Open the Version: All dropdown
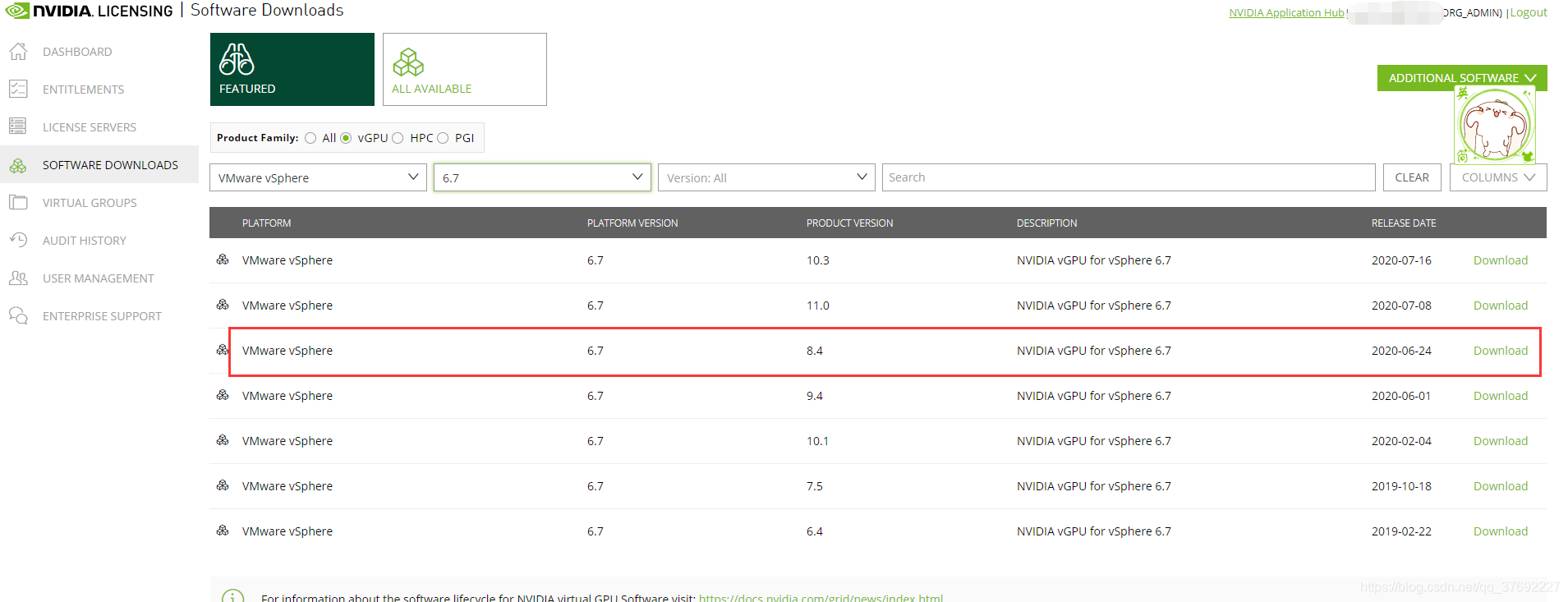This screenshot has height=602, width=1568. coord(766,177)
